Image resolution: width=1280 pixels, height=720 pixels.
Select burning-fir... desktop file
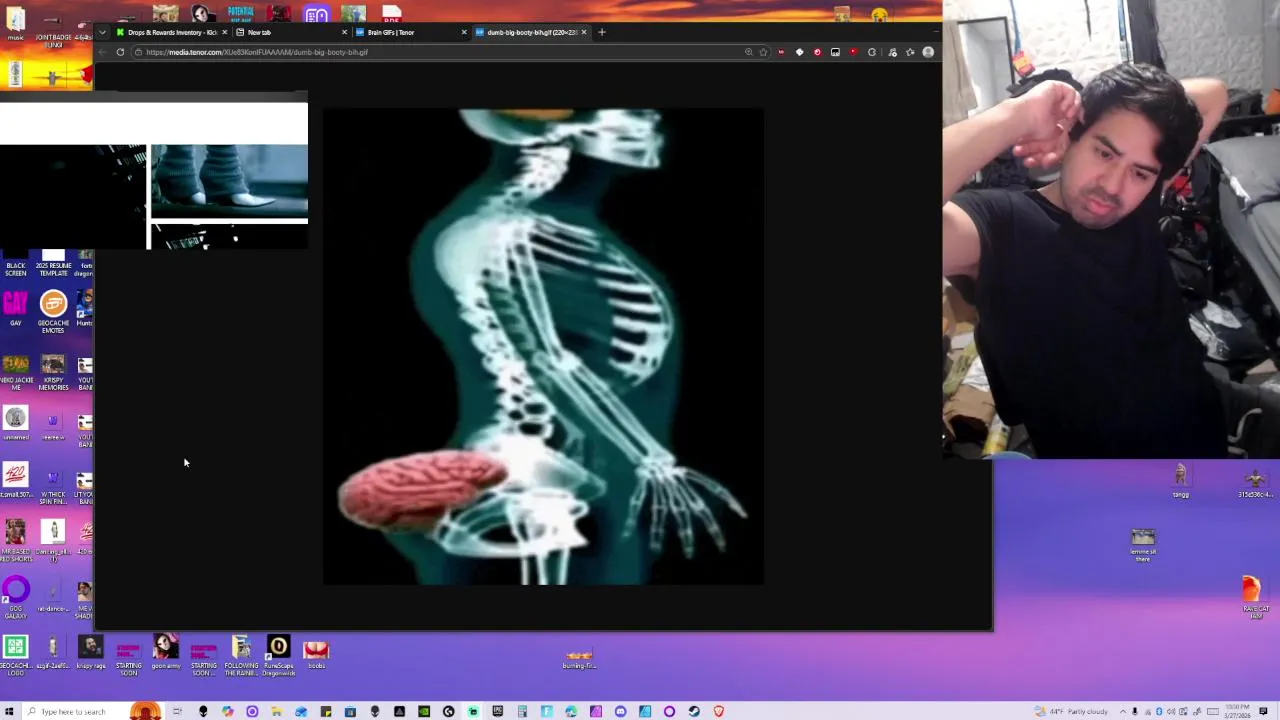point(579,659)
